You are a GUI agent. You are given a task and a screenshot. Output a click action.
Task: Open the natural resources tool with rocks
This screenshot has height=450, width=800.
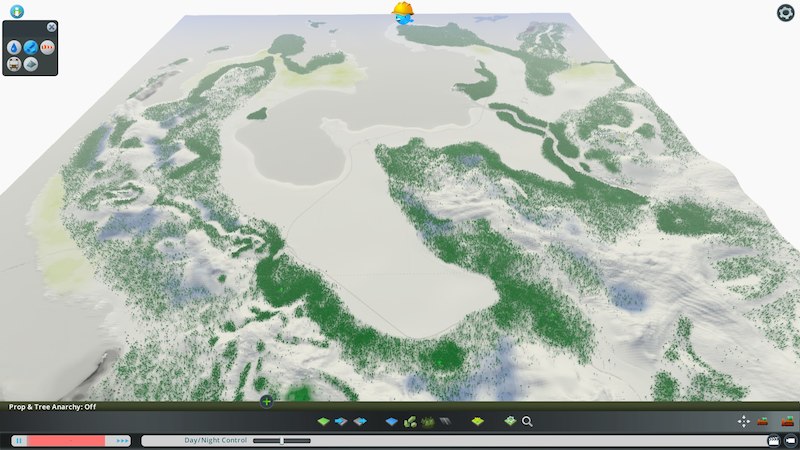[x=410, y=422]
